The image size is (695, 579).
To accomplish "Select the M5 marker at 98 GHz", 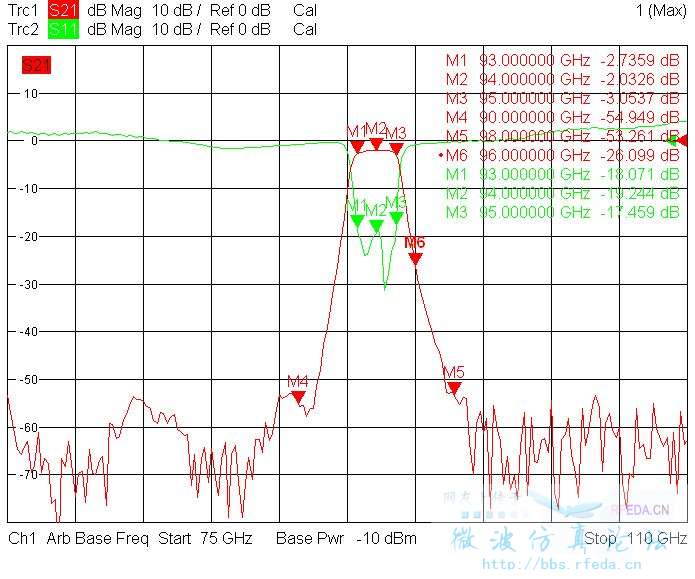I will pyautogui.click(x=454, y=388).
